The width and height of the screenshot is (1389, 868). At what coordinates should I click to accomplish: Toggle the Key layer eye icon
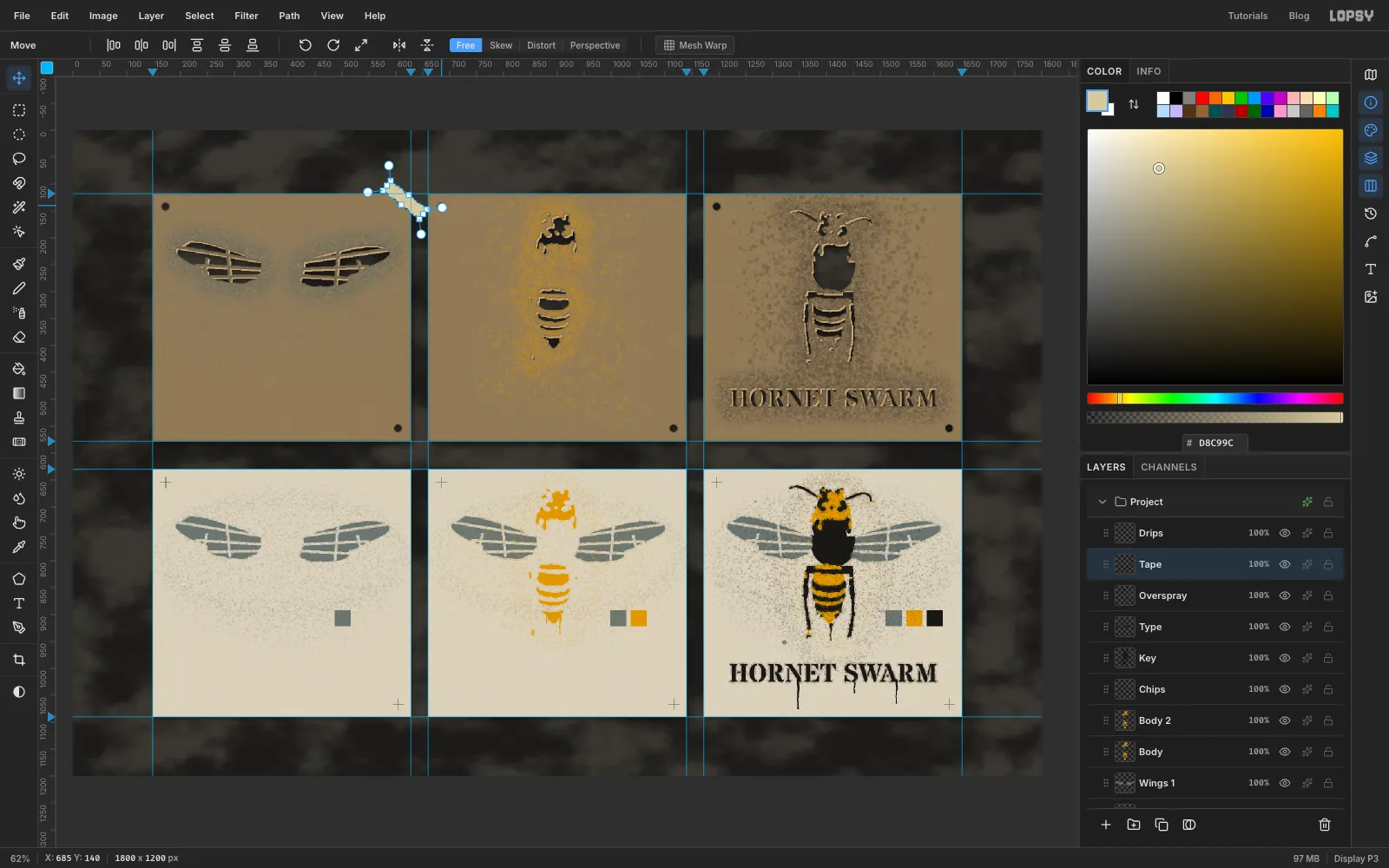click(1285, 658)
